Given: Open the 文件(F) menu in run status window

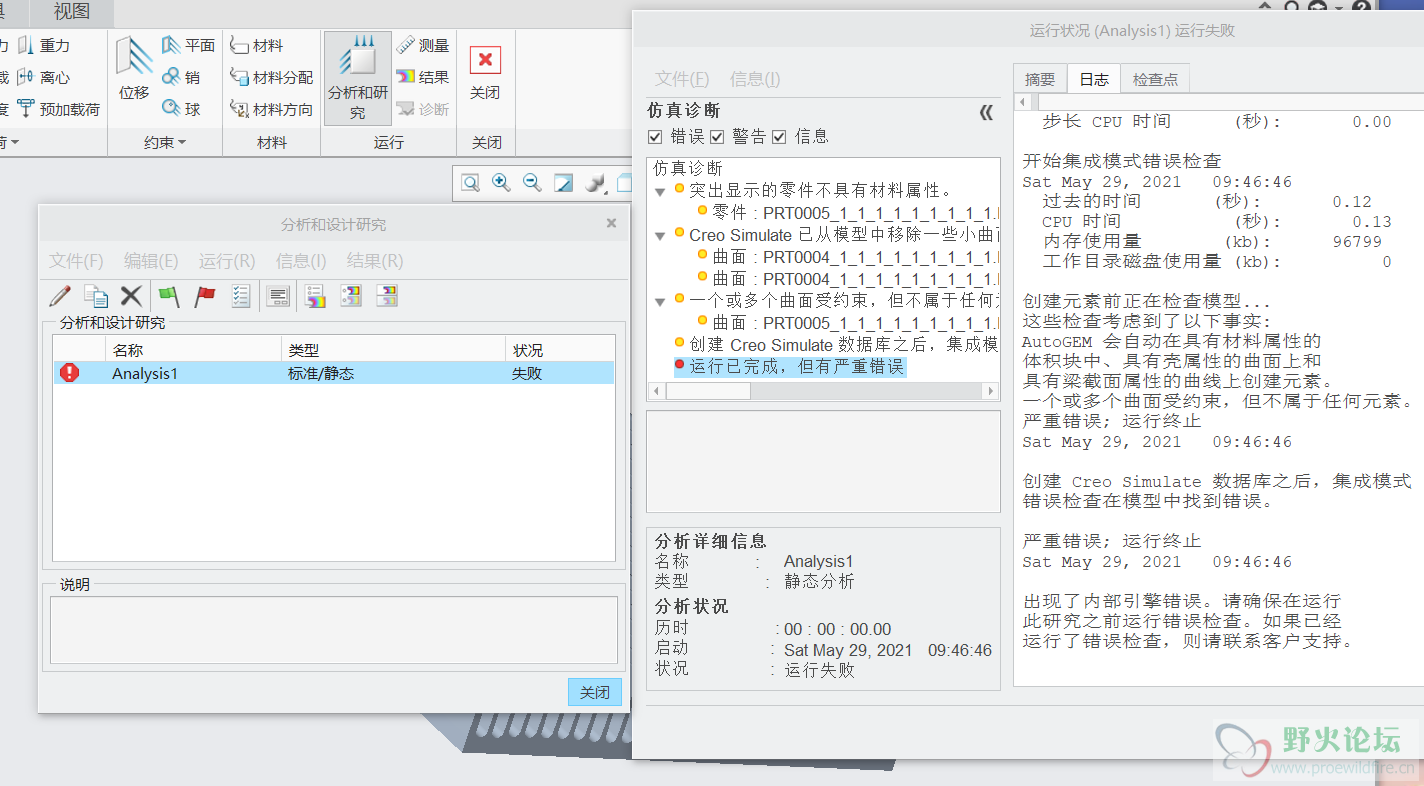Looking at the screenshot, I should [682, 79].
